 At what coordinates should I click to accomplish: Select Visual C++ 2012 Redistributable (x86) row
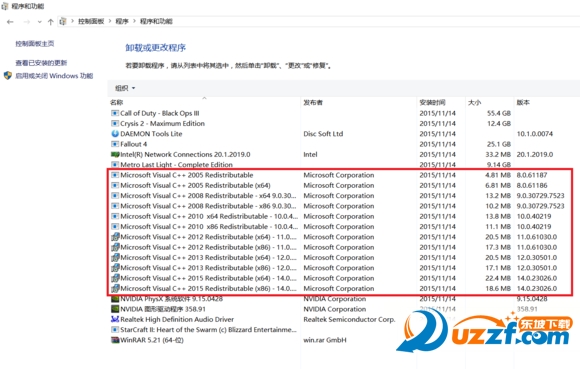pyautogui.click(x=340, y=247)
